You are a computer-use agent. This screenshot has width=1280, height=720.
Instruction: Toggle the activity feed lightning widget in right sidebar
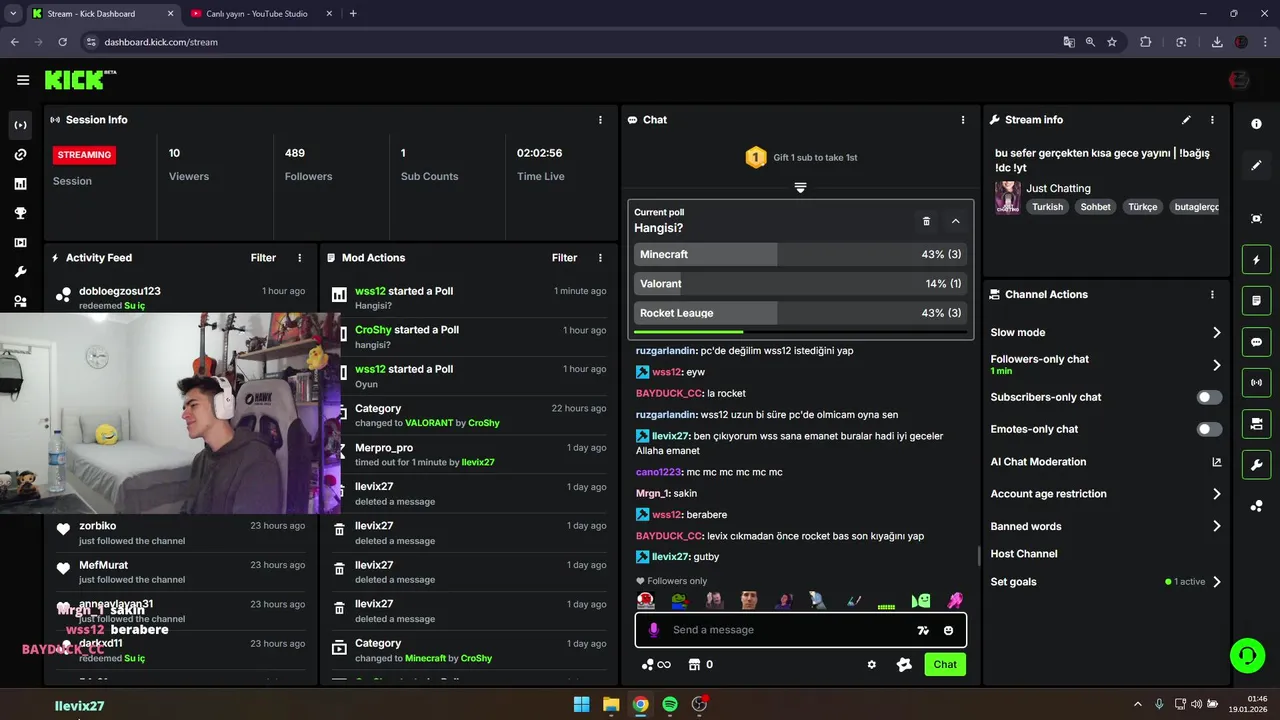pos(1257,260)
